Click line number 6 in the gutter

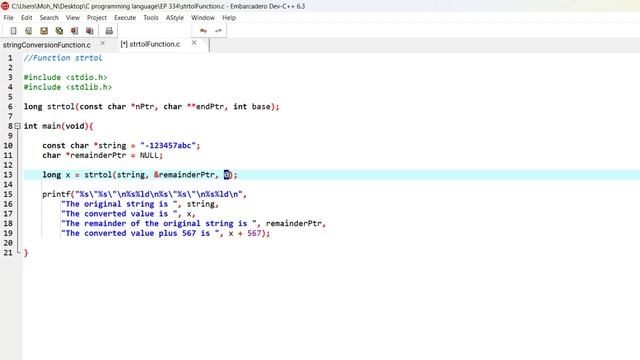[10, 107]
